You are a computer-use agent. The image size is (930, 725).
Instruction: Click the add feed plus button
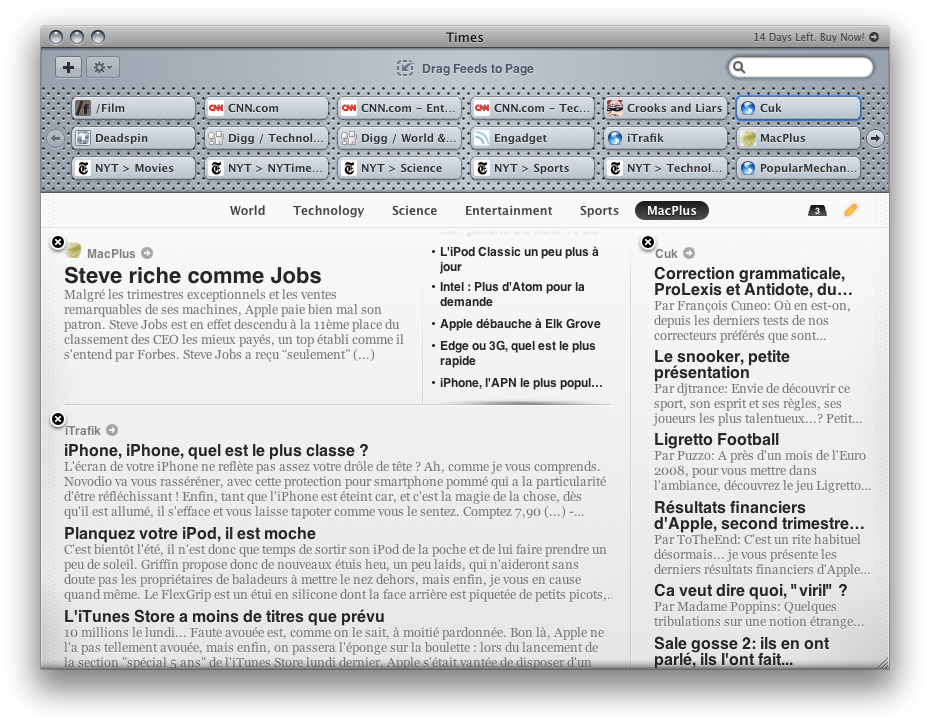pyautogui.click(x=68, y=67)
